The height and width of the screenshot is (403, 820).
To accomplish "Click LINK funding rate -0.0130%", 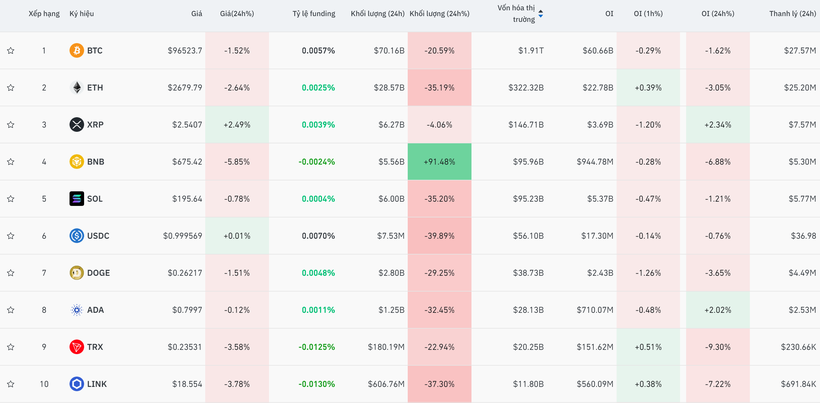I will click(317, 384).
